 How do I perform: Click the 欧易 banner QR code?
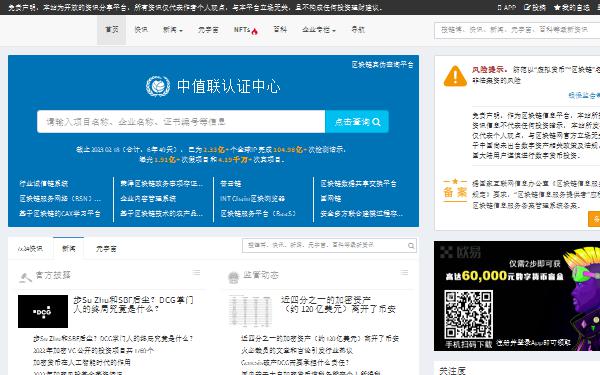tap(468, 314)
